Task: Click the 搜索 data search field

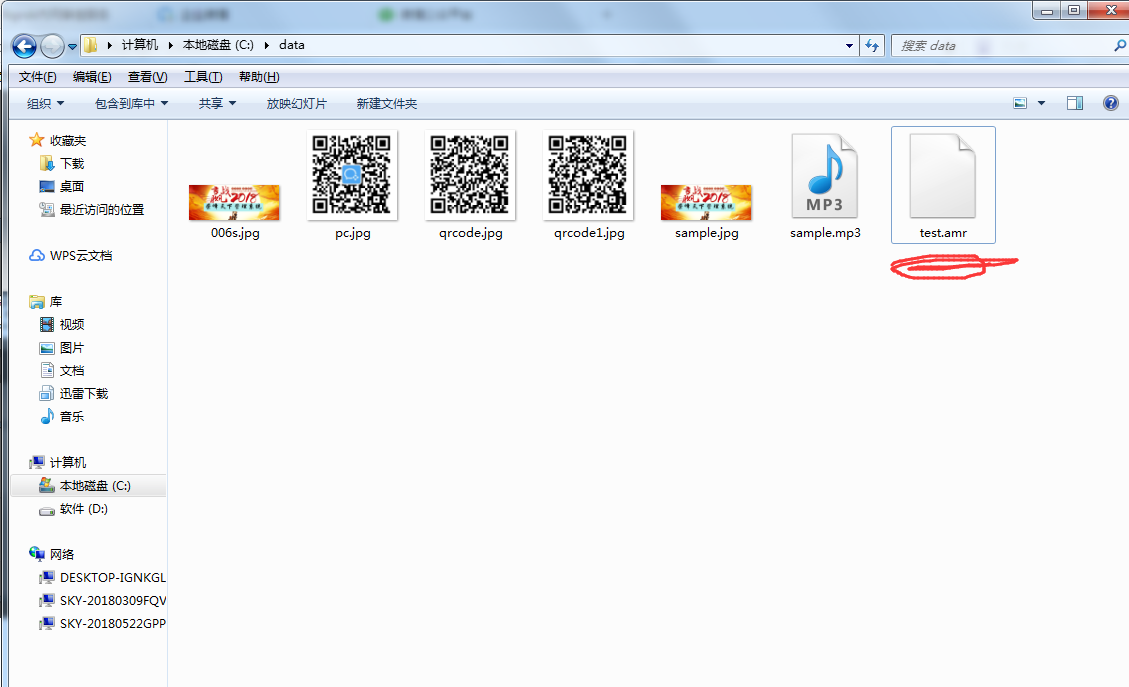Action: coord(1001,45)
